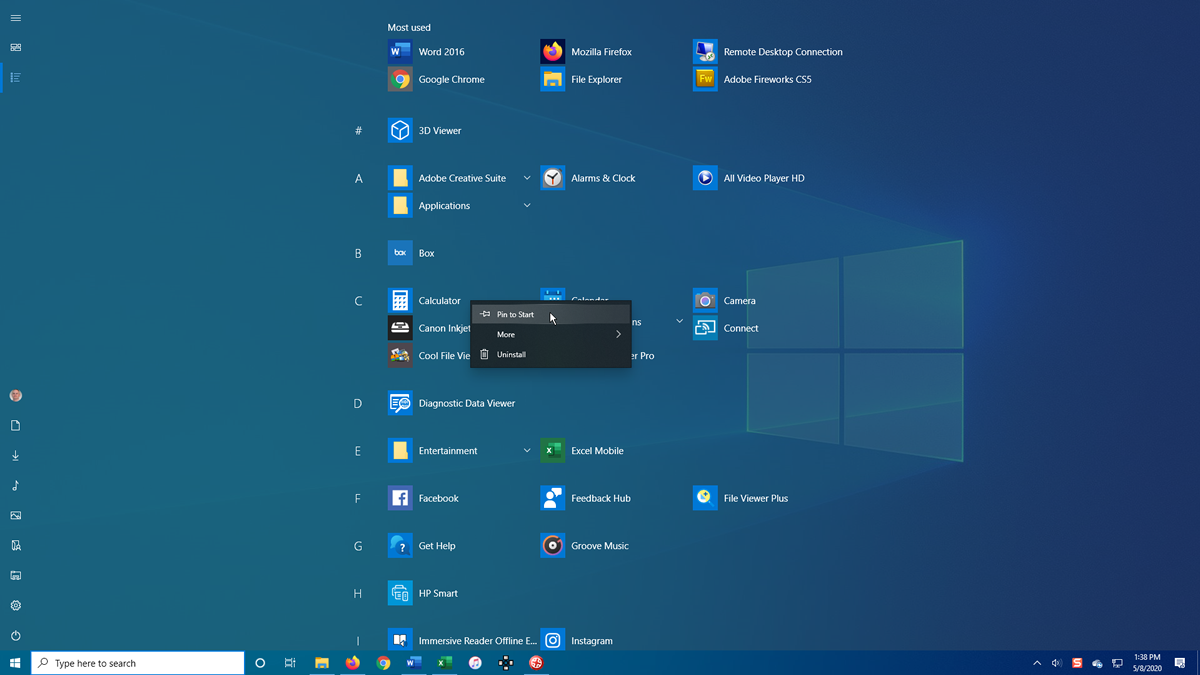Open Alarms & Clock app
The image size is (1200, 675).
coord(589,178)
